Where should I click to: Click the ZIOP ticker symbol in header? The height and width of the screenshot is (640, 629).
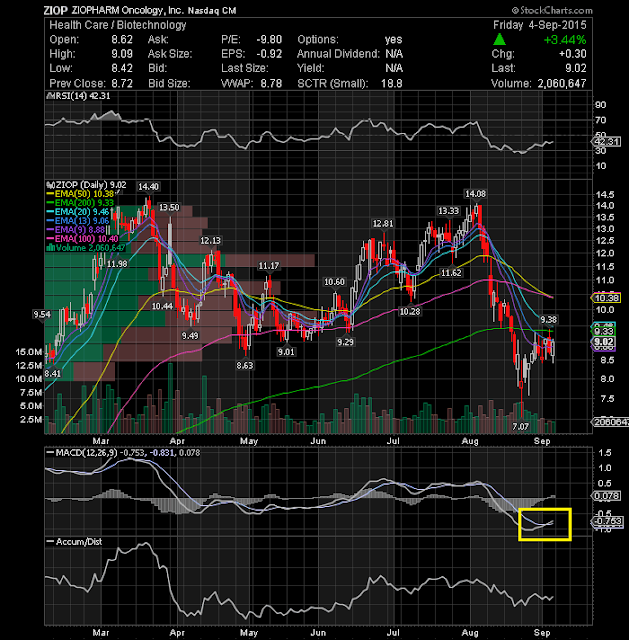point(55,11)
